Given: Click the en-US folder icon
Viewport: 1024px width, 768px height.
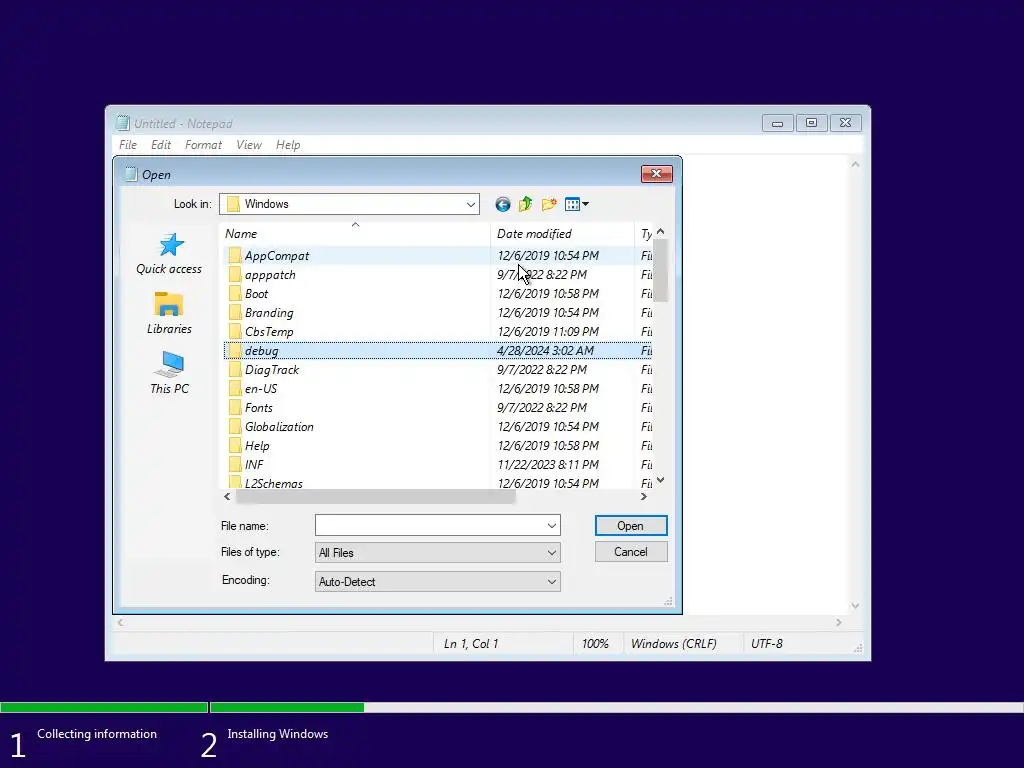Looking at the screenshot, I should [x=234, y=389].
